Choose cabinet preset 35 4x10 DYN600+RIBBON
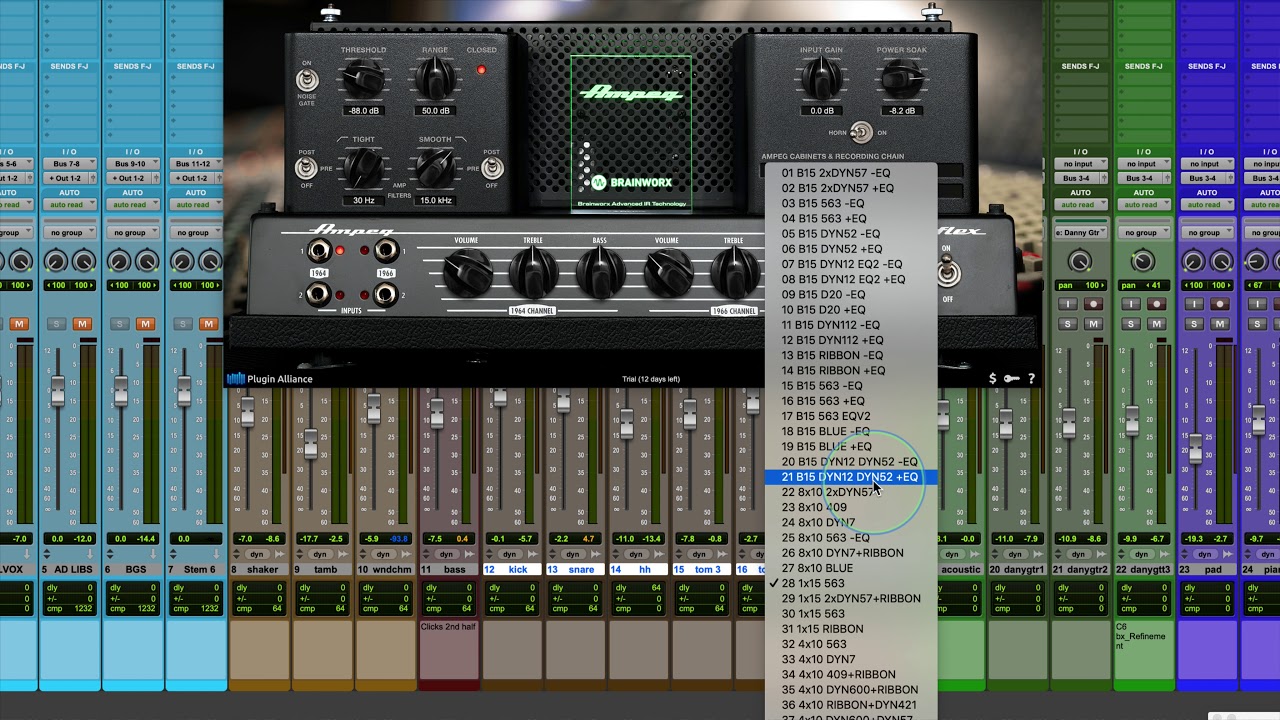The height and width of the screenshot is (720, 1280). pyautogui.click(x=851, y=690)
